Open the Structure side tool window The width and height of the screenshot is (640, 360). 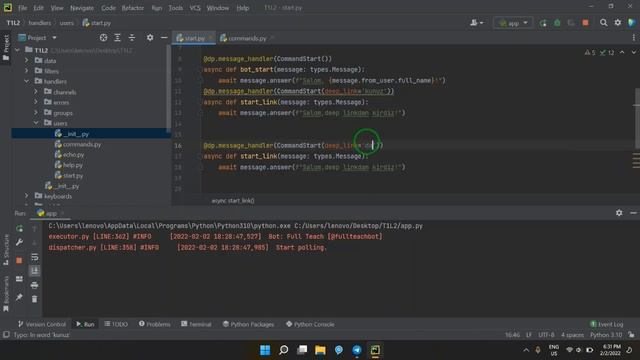6,249
